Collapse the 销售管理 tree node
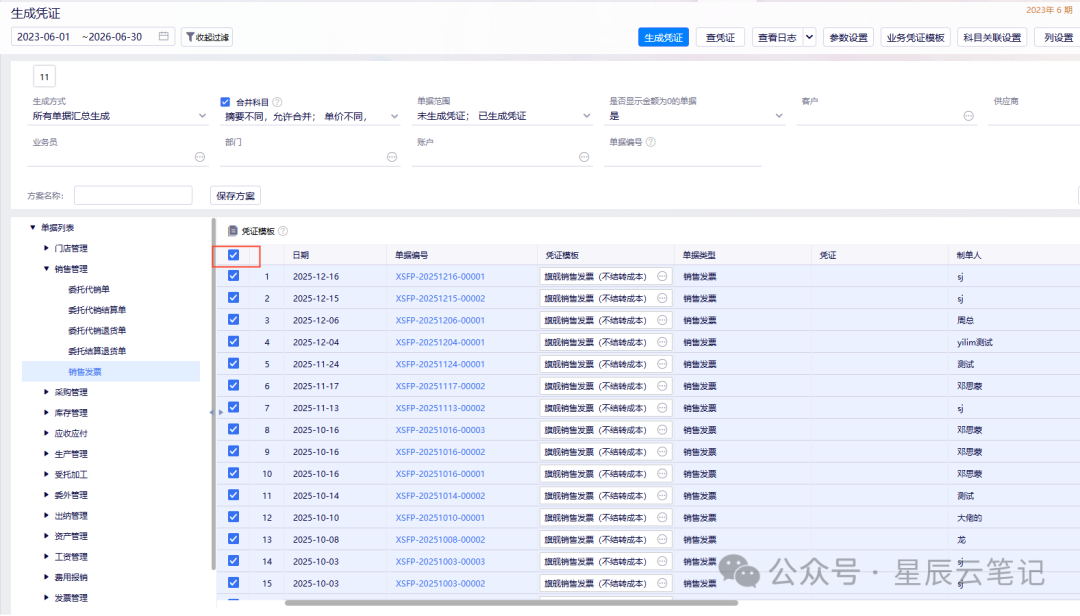Viewport: 1080px width, 616px height. [x=46, y=269]
